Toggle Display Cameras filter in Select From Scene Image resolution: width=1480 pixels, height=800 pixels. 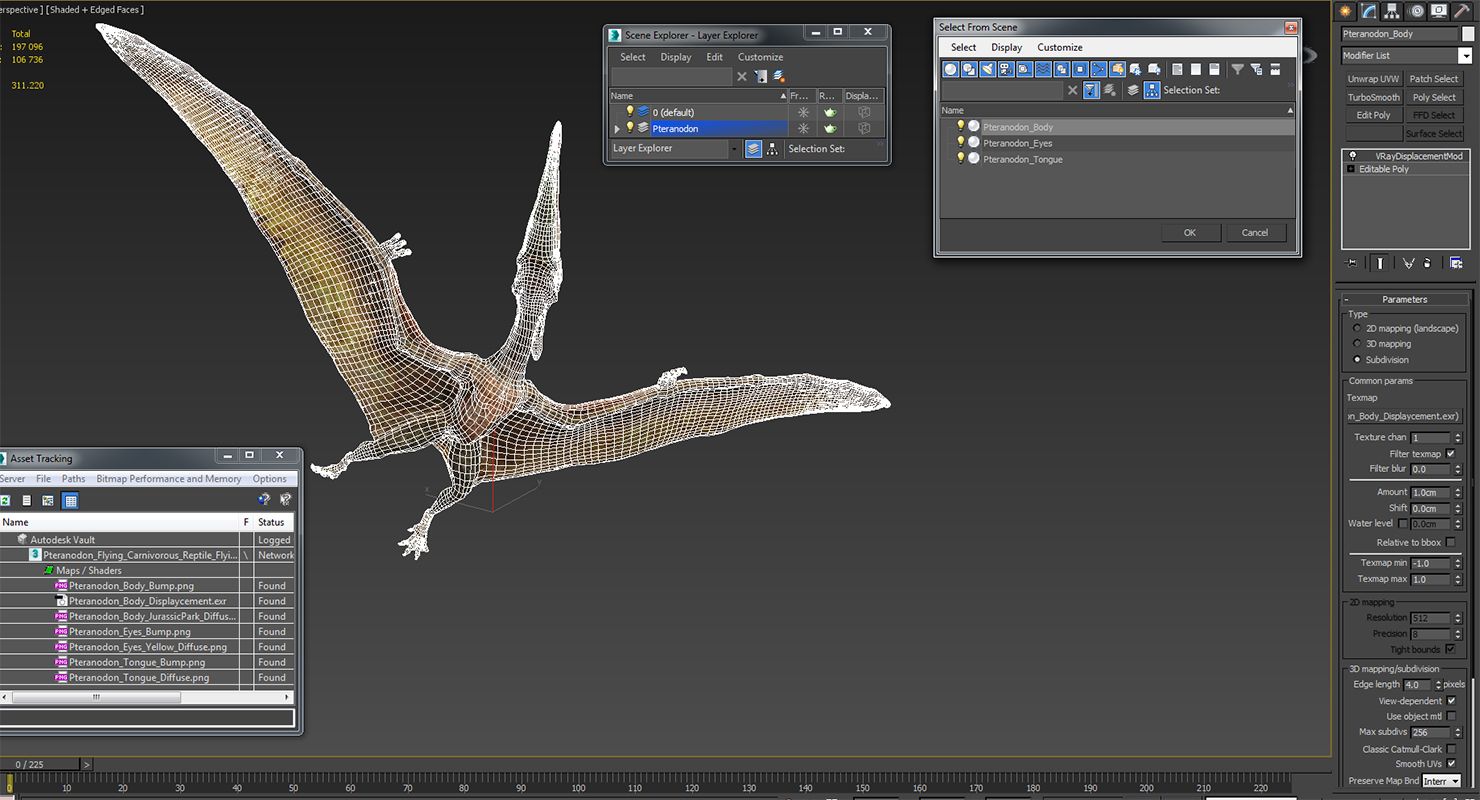point(1006,69)
